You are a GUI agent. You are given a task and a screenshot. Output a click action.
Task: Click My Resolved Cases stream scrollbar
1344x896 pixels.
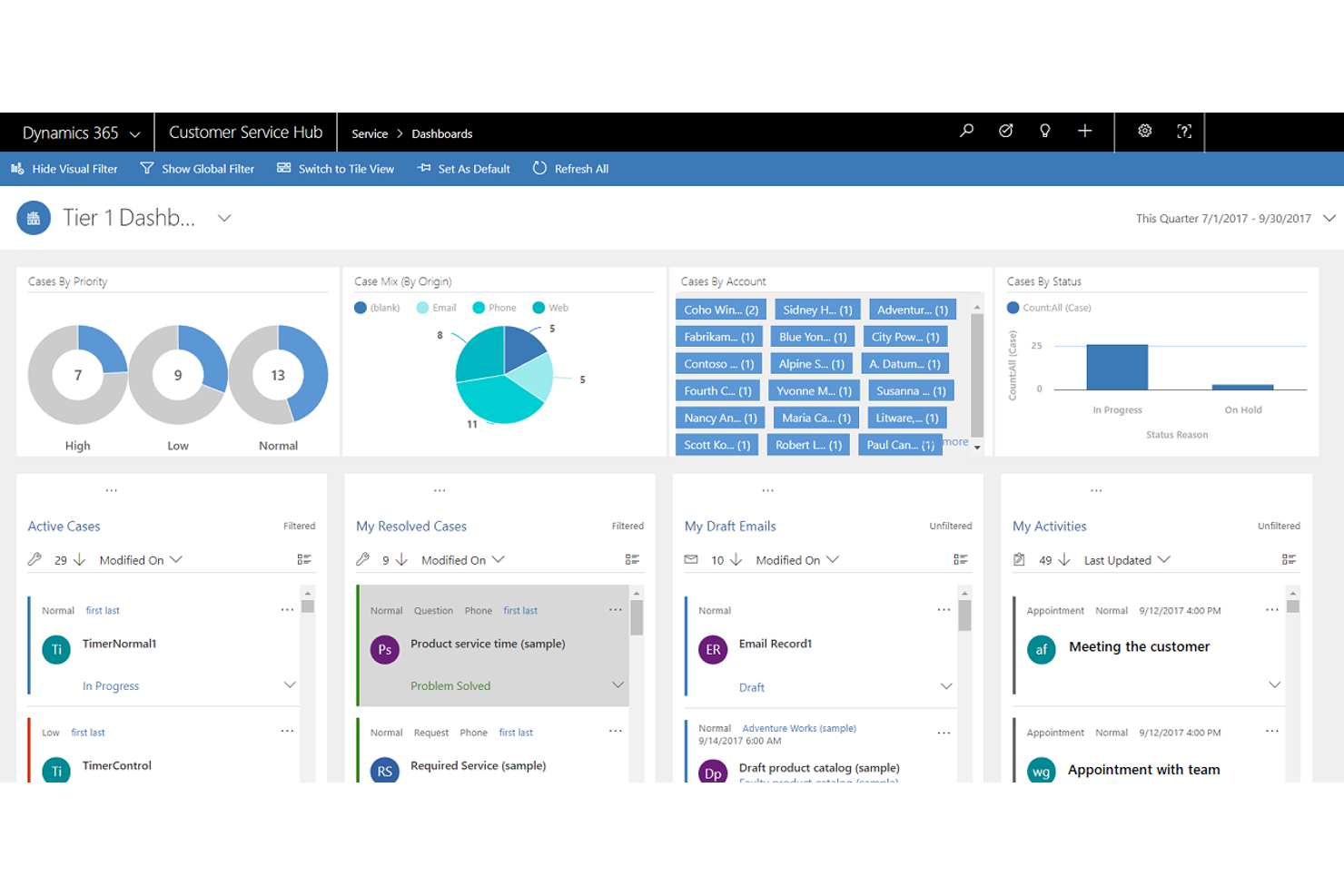[637, 617]
